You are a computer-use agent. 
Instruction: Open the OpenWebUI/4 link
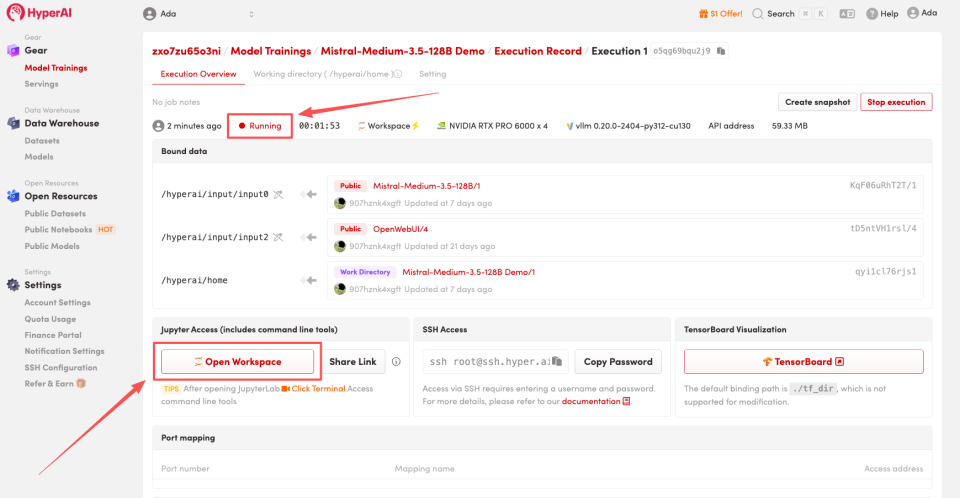(400, 229)
